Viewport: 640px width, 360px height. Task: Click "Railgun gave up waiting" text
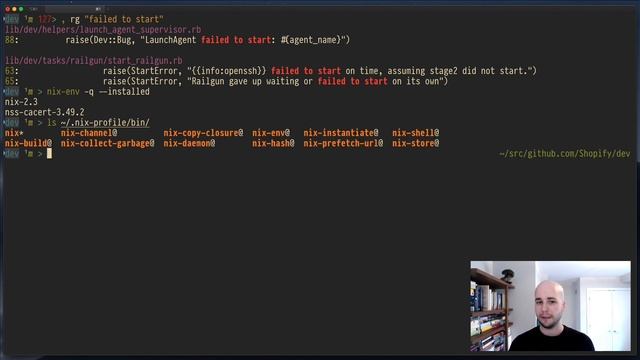tap(245, 81)
